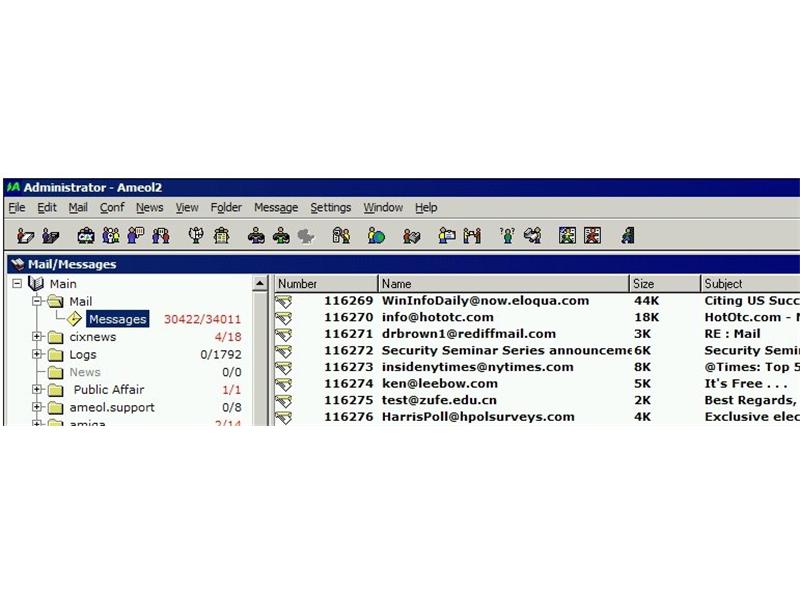The width and height of the screenshot is (800, 600).
Task: Open the View menu
Action: (x=187, y=208)
